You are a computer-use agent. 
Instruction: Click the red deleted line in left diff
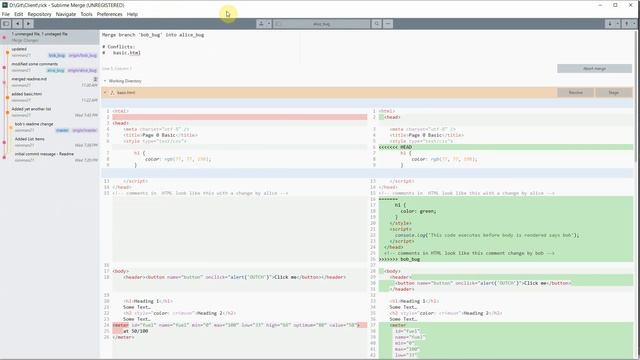pyautogui.click(x=240, y=117)
